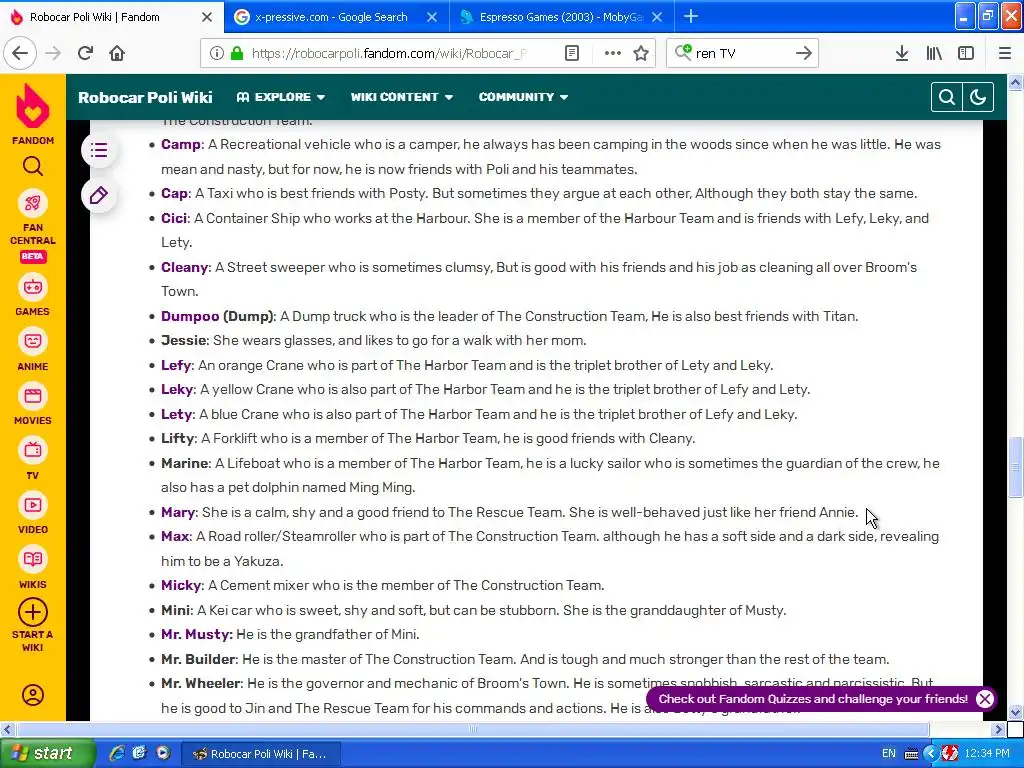Screen dimensions: 1024x768
Task: Submit search with arrow button
Action: pyautogui.click(x=804, y=53)
